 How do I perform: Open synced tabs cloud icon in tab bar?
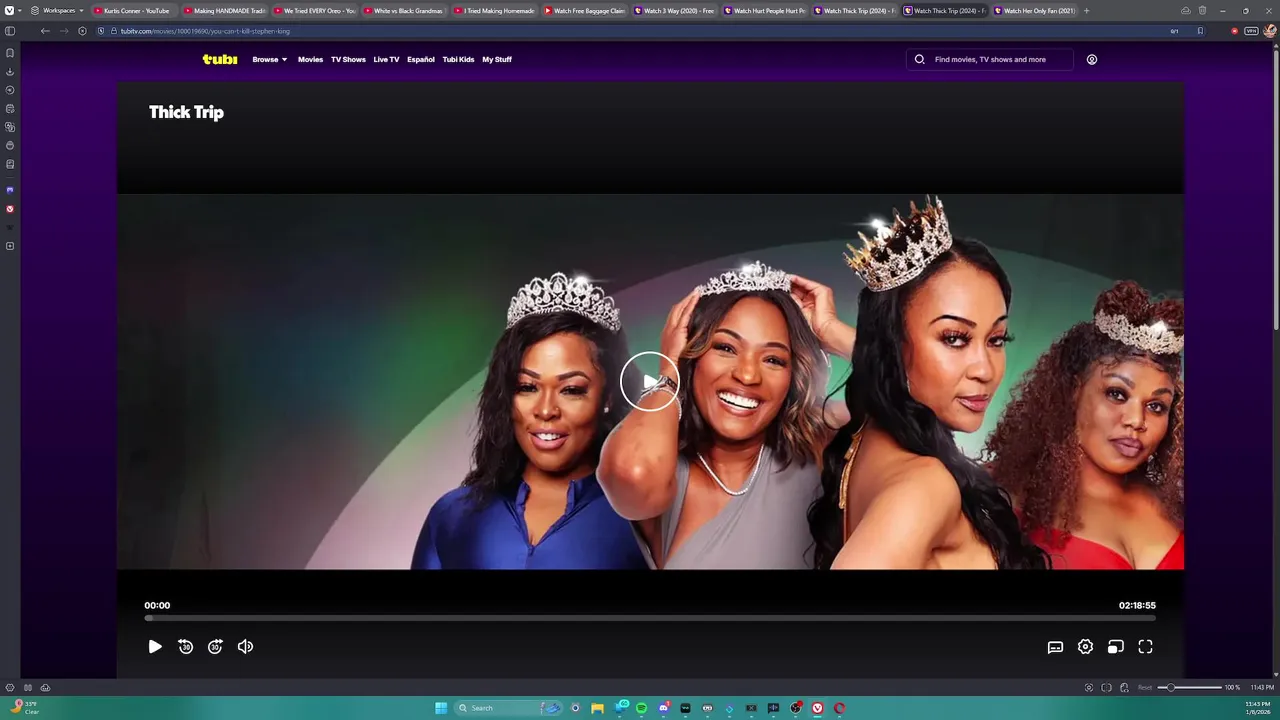pyautogui.click(x=1186, y=10)
